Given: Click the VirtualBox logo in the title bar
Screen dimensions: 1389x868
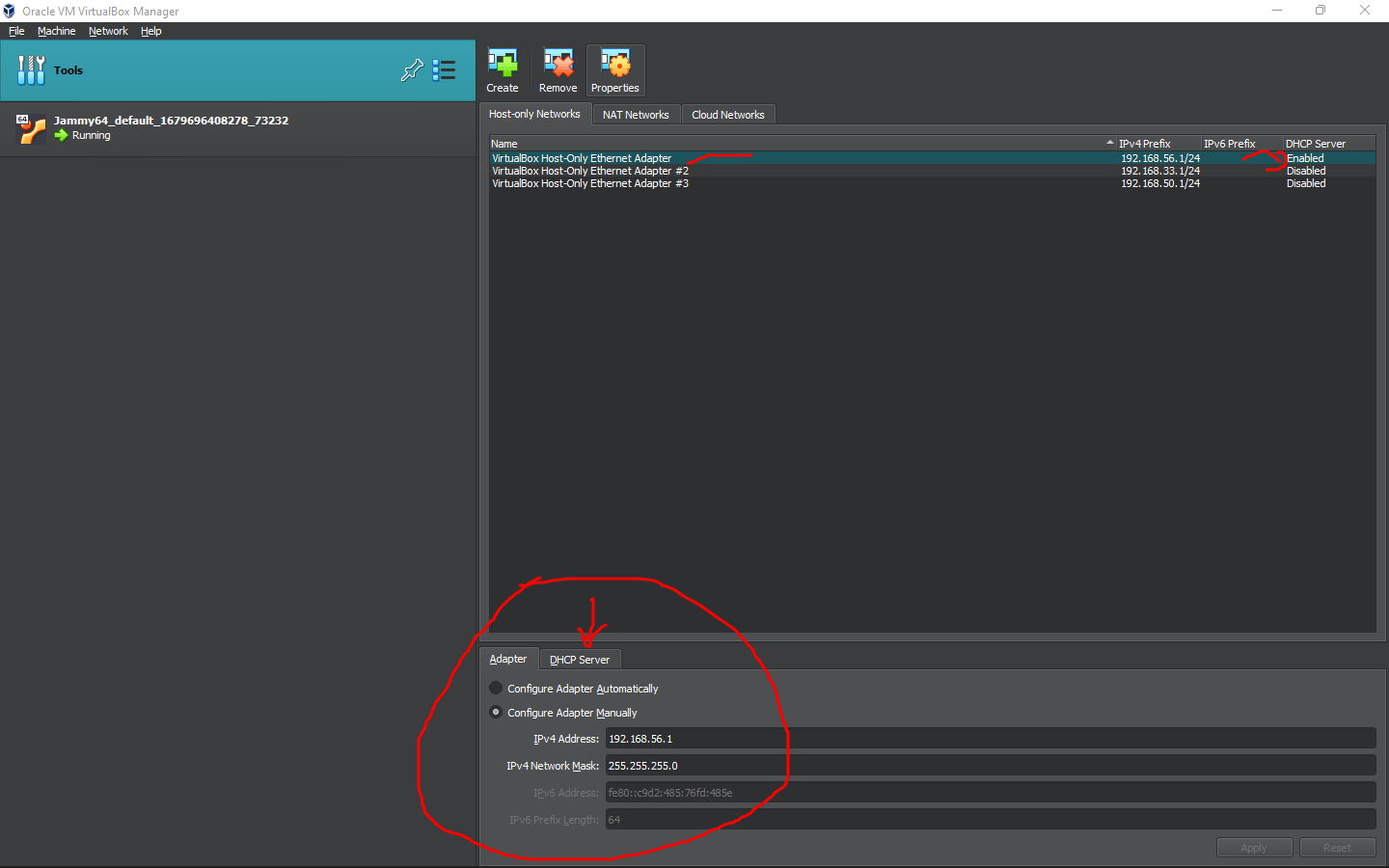Looking at the screenshot, I should [x=9, y=10].
